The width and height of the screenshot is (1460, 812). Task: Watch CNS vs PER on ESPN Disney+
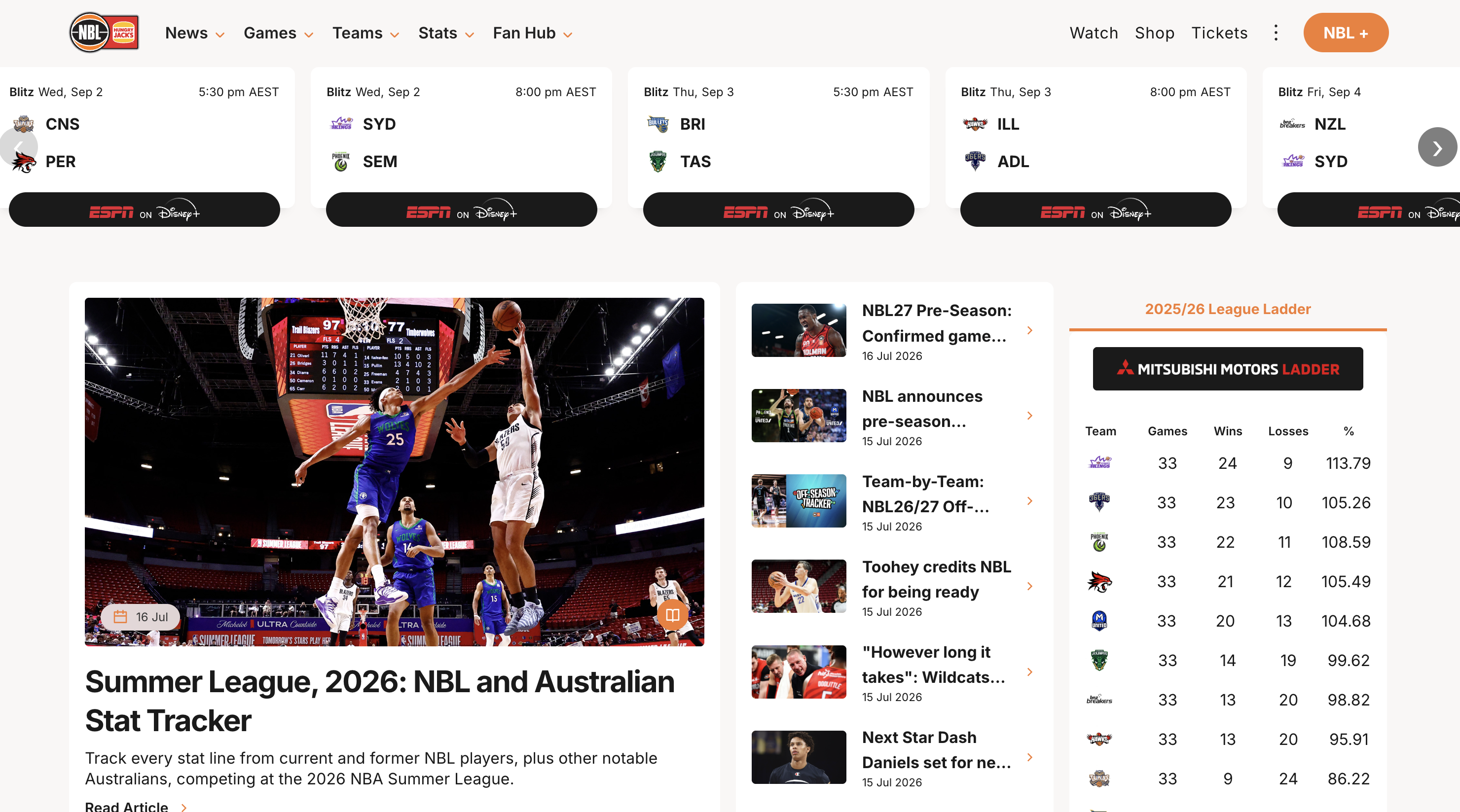pyautogui.click(x=144, y=210)
